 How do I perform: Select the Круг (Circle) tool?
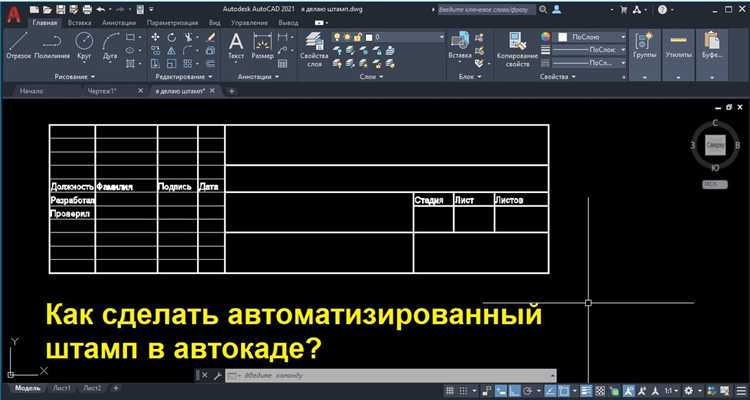84,45
